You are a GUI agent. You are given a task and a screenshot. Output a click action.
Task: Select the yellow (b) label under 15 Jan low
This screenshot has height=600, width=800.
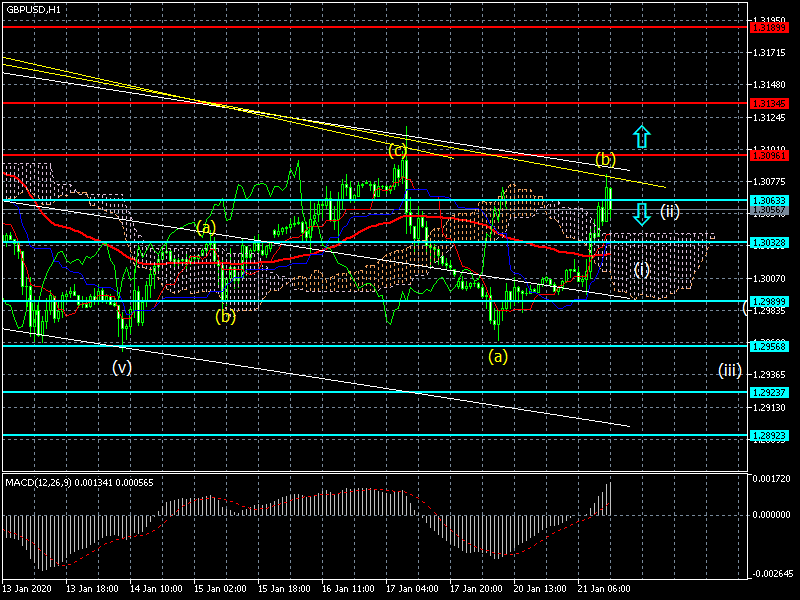pos(225,317)
